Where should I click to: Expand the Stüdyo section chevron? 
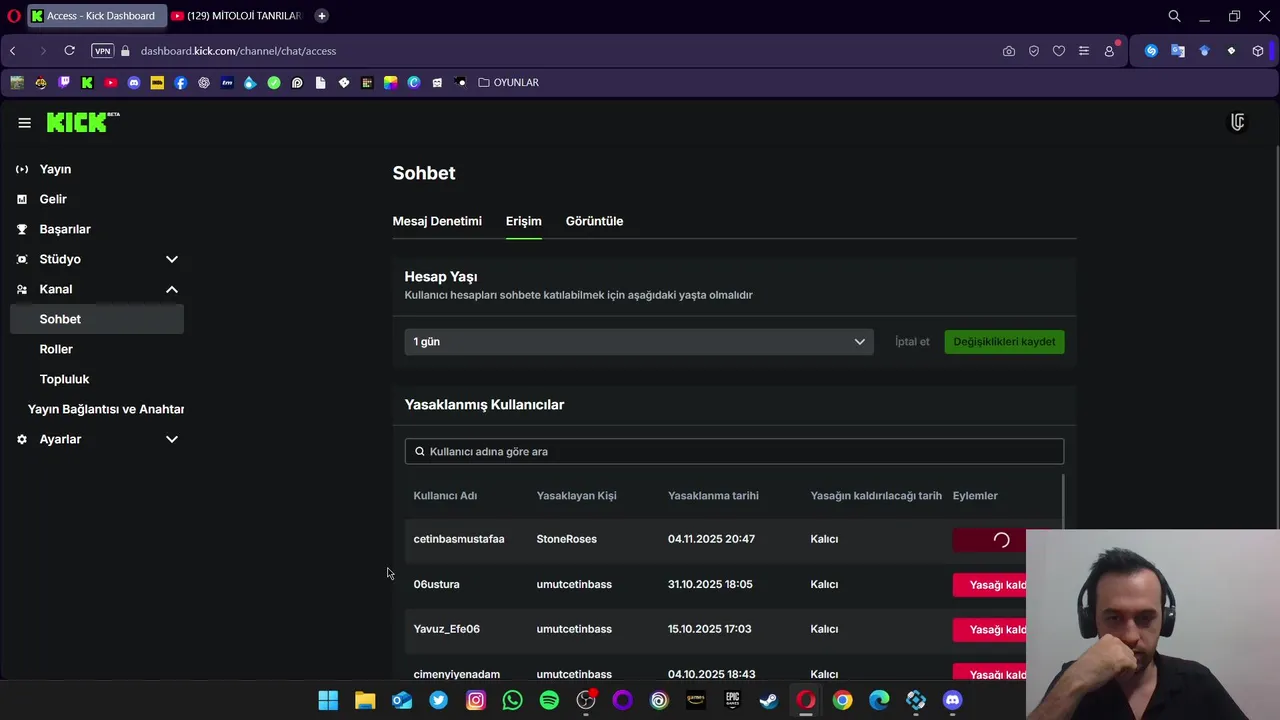point(172,259)
